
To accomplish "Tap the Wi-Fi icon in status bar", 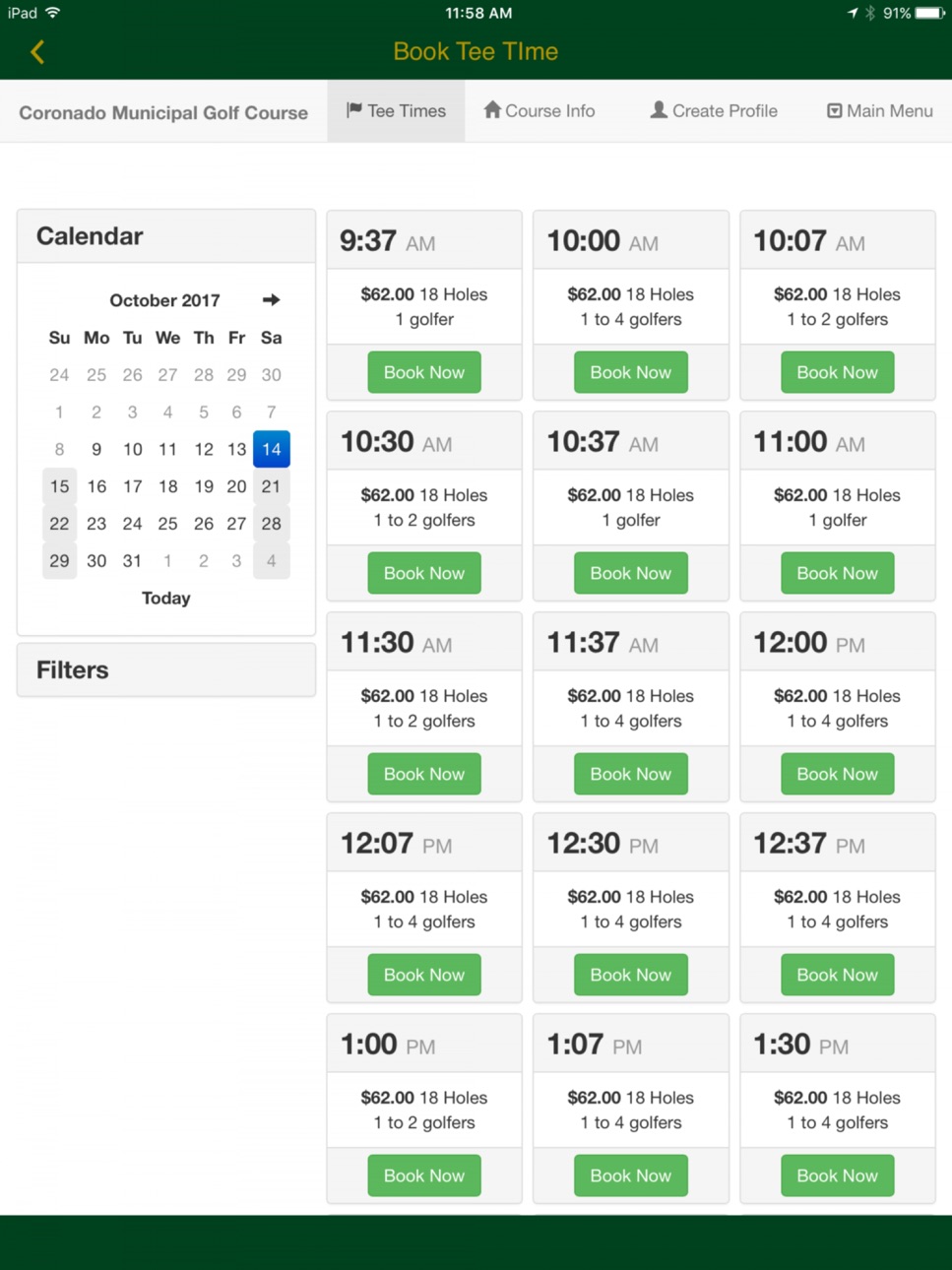I will [52, 13].
